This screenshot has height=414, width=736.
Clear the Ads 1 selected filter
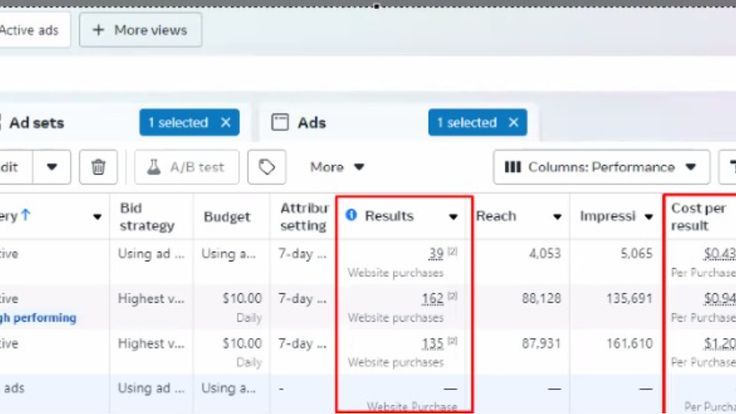(514, 123)
